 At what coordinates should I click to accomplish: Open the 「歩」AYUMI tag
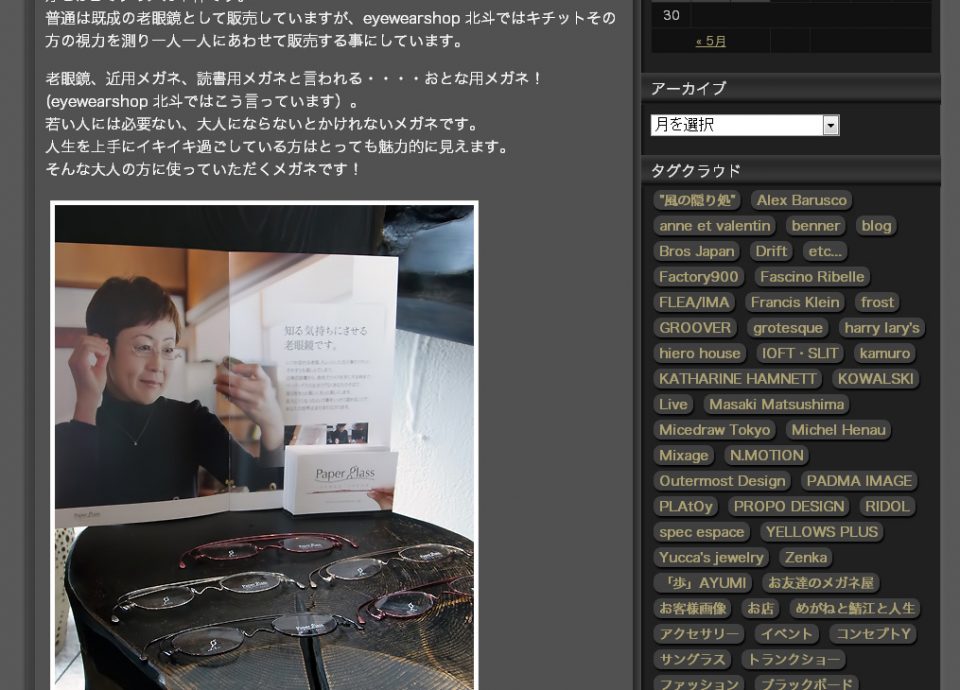703,583
